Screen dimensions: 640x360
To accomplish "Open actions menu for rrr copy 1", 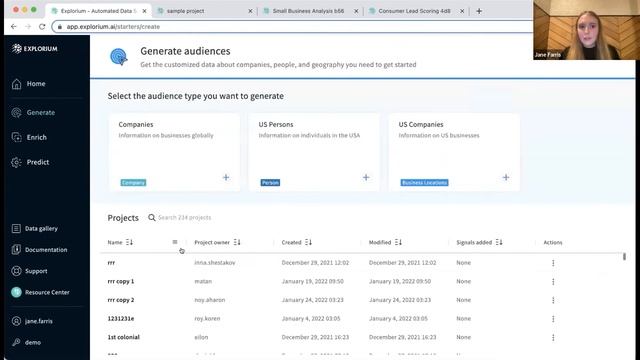I will pyautogui.click(x=553, y=282).
